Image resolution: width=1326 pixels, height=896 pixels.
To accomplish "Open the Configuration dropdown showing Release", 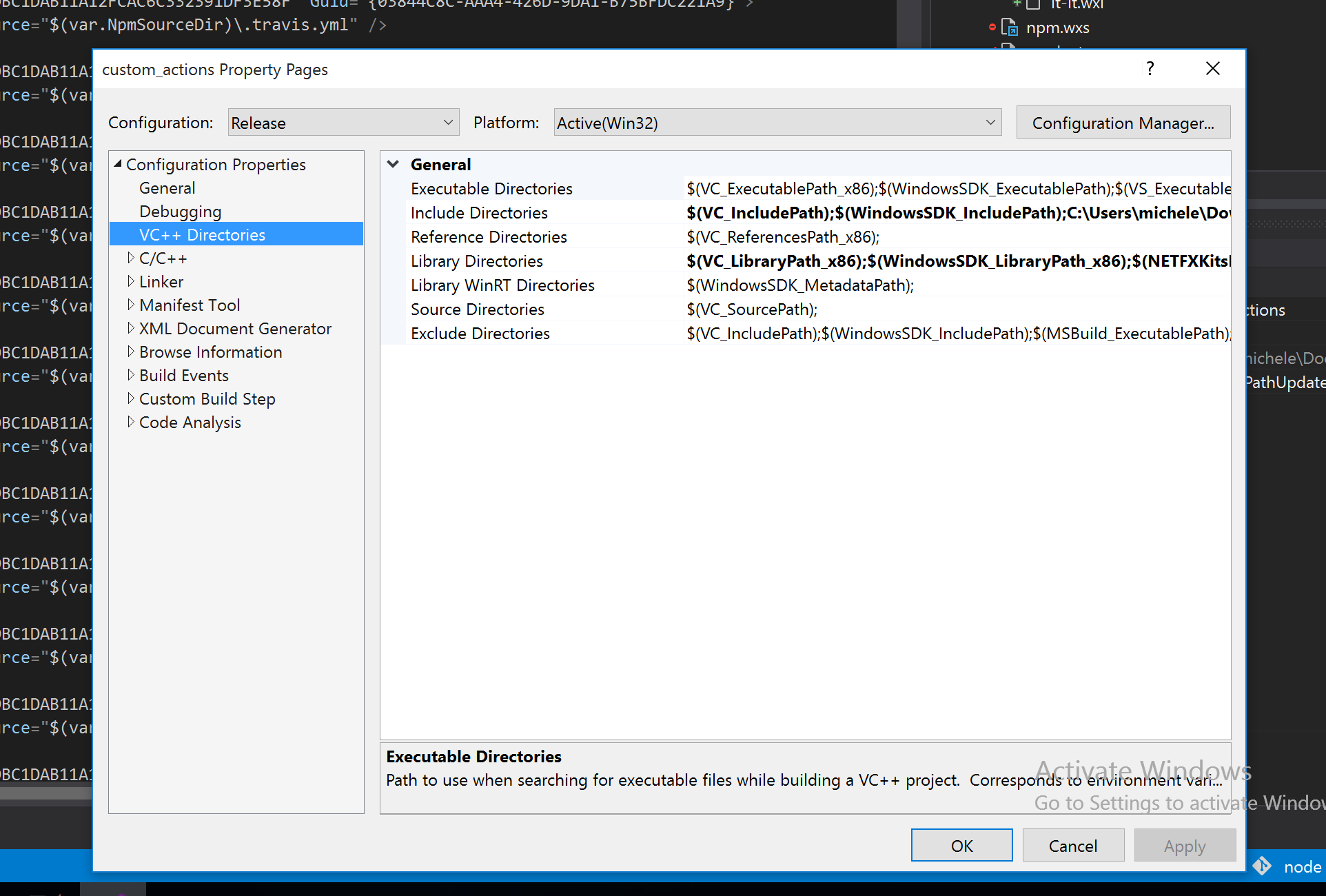I will click(x=343, y=123).
